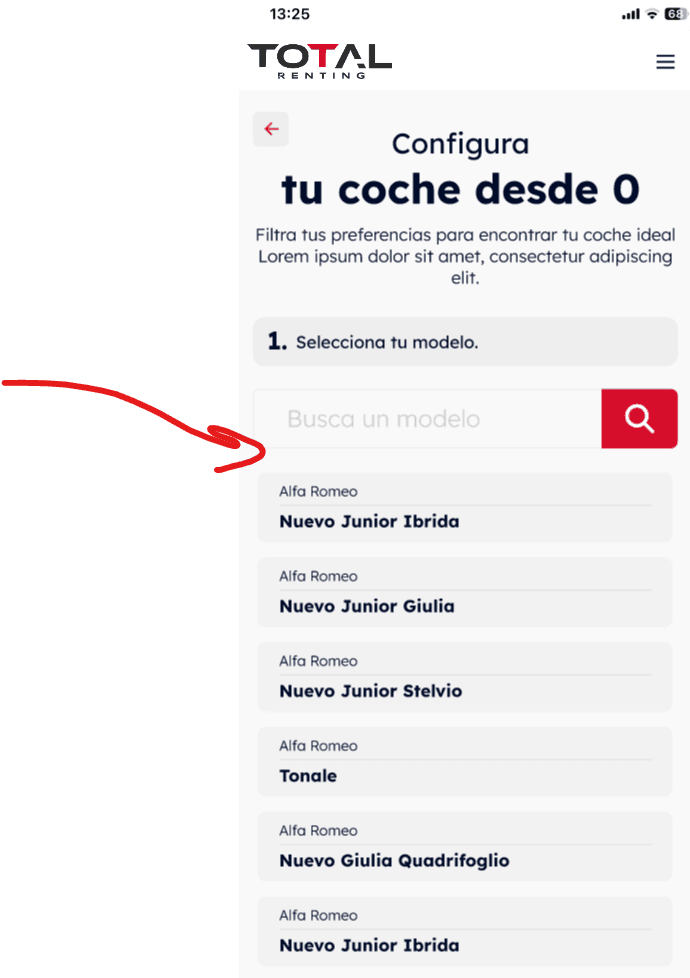Pick the Nuevo Junior Stelvio model

point(465,677)
